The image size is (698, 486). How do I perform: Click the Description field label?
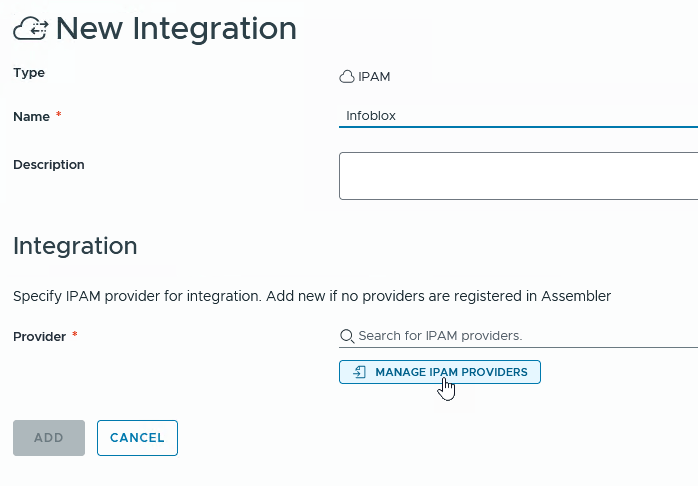tap(49, 165)
